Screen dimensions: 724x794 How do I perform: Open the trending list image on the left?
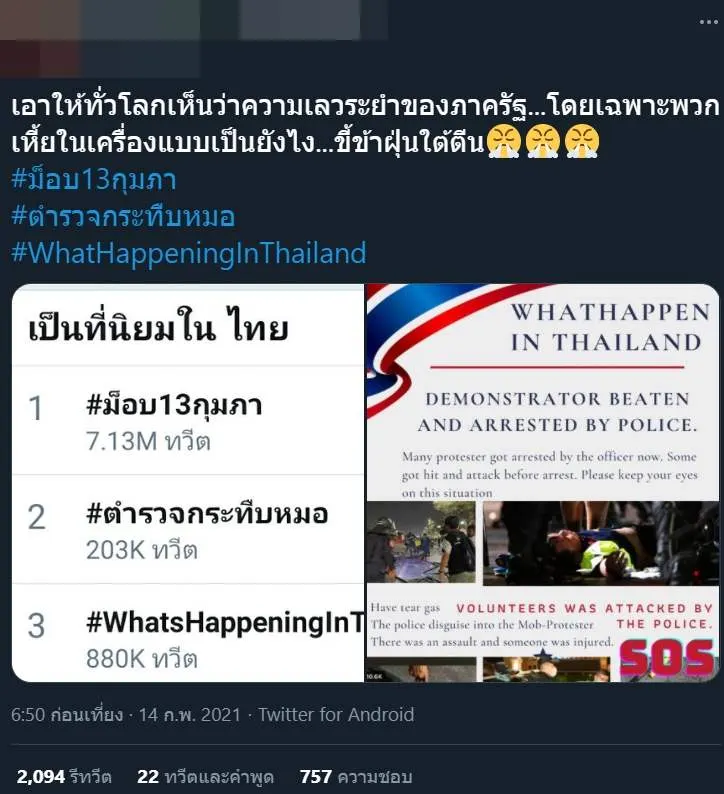coord(188,483)
